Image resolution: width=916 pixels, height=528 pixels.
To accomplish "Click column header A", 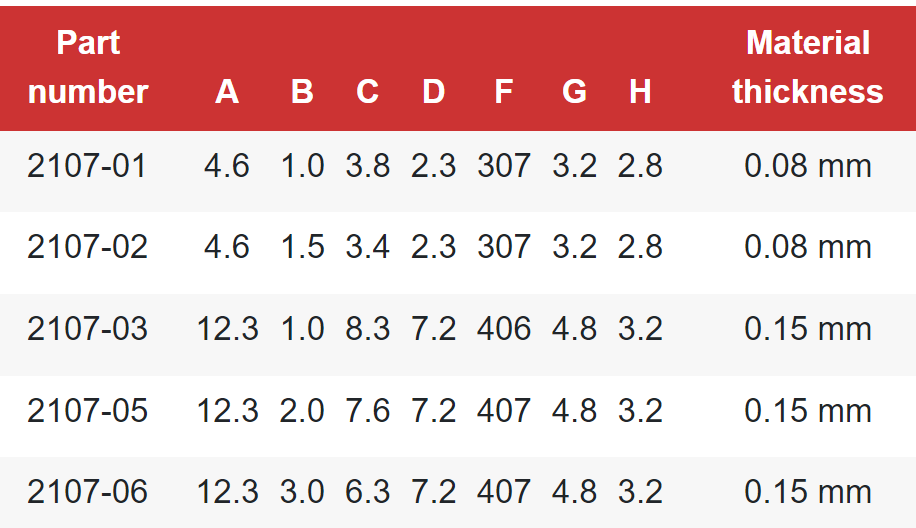I will (227, 92).
